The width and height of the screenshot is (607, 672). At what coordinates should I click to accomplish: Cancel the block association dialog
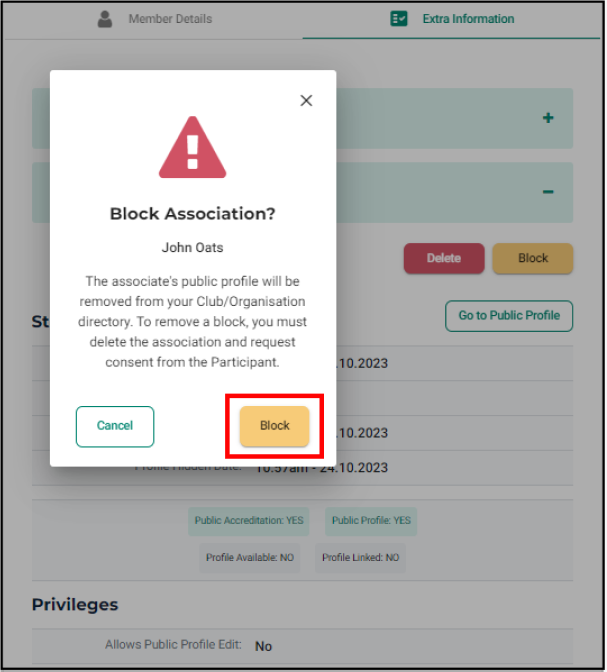115,426
